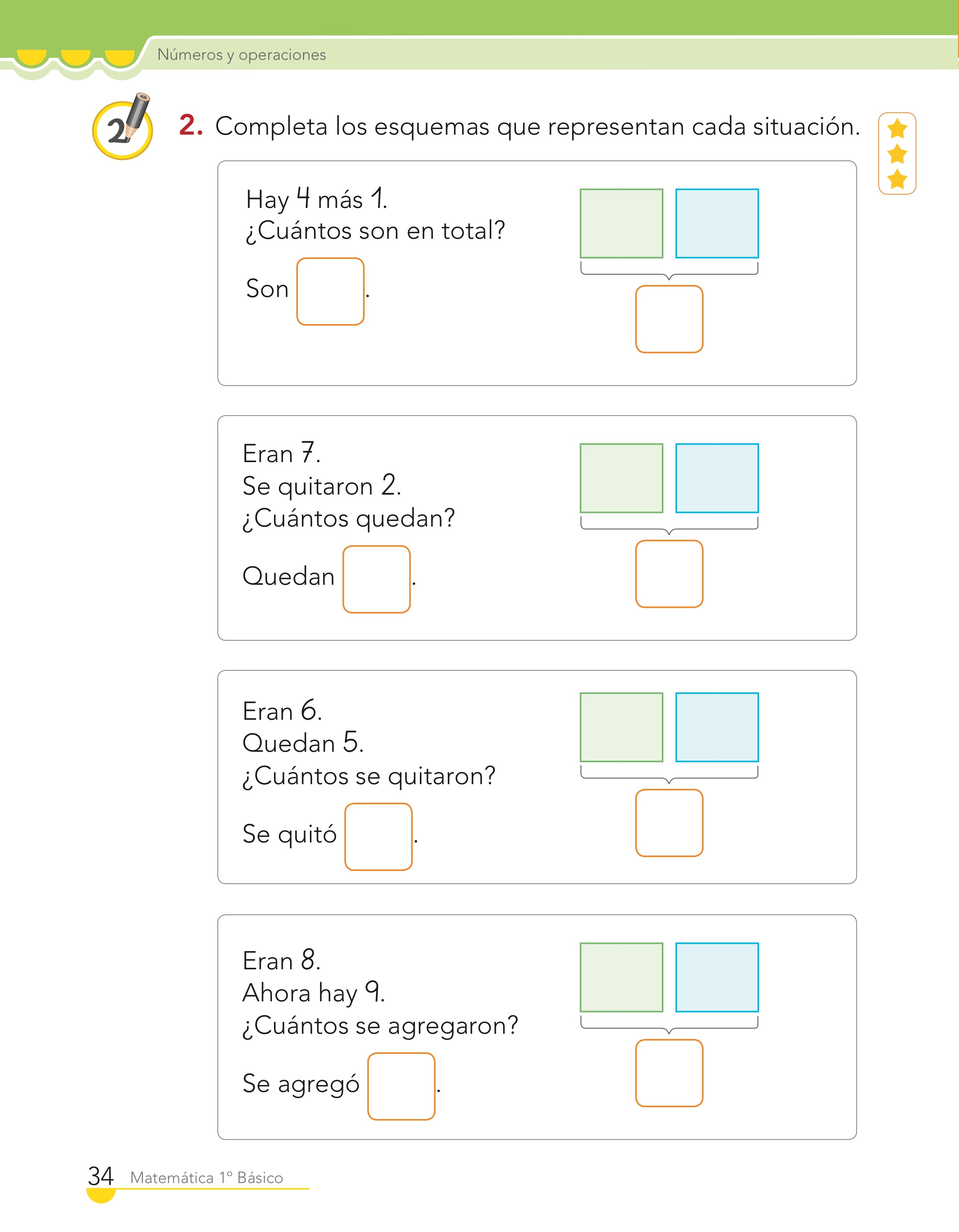Click the top star in difficulty rating

click(x=897, y=129)
